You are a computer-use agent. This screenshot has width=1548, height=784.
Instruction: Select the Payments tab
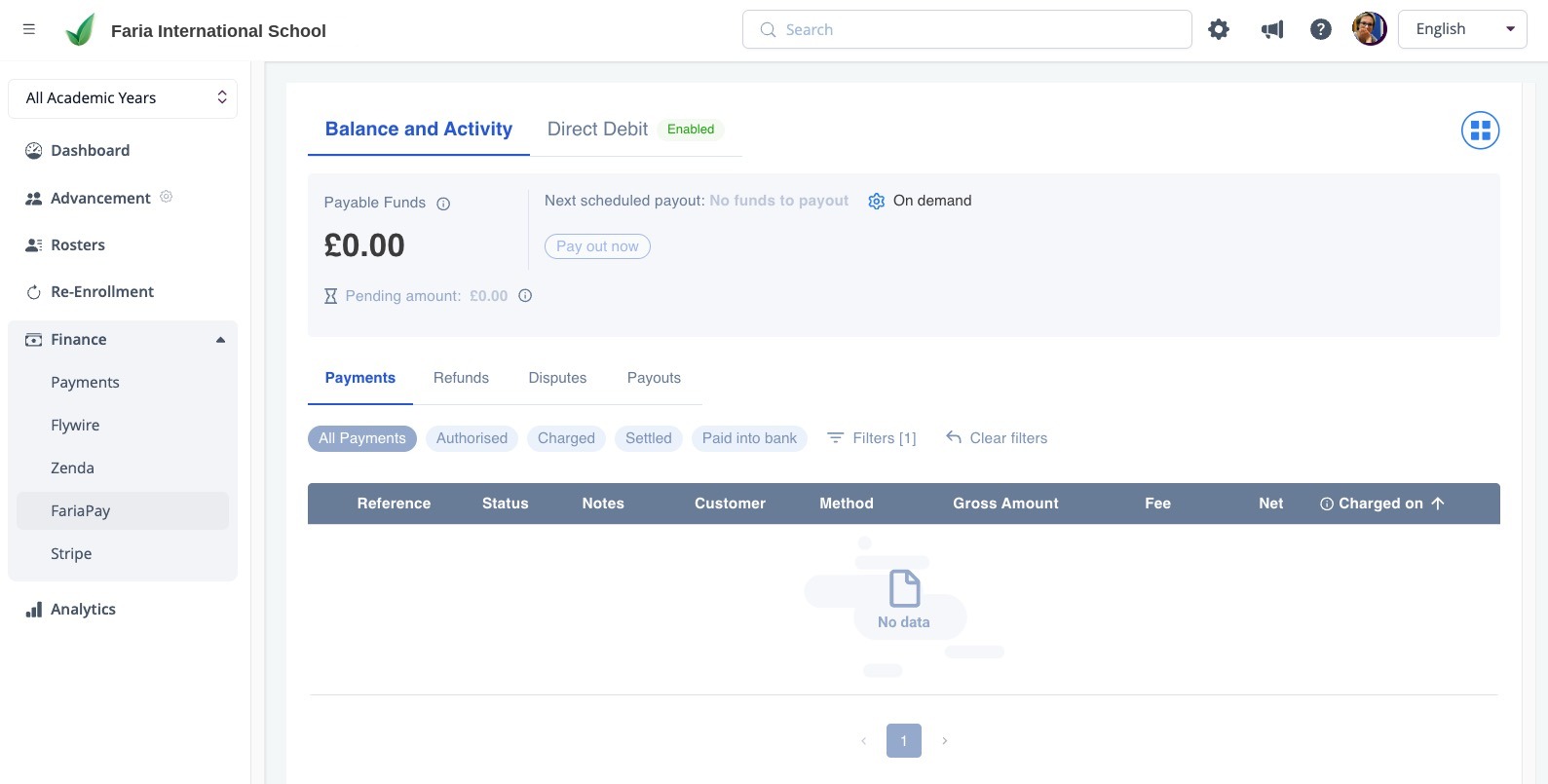point(360,378)
